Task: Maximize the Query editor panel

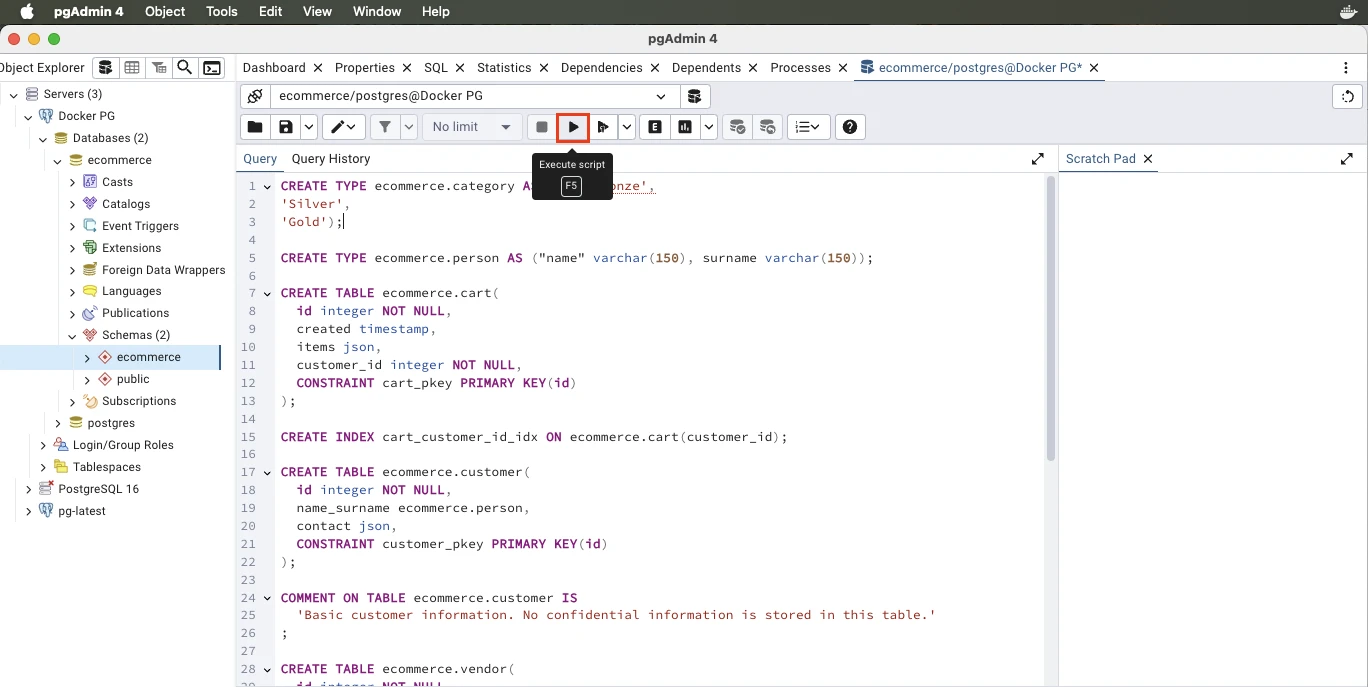Action: pyautogui.click(x=1038, y=159)
